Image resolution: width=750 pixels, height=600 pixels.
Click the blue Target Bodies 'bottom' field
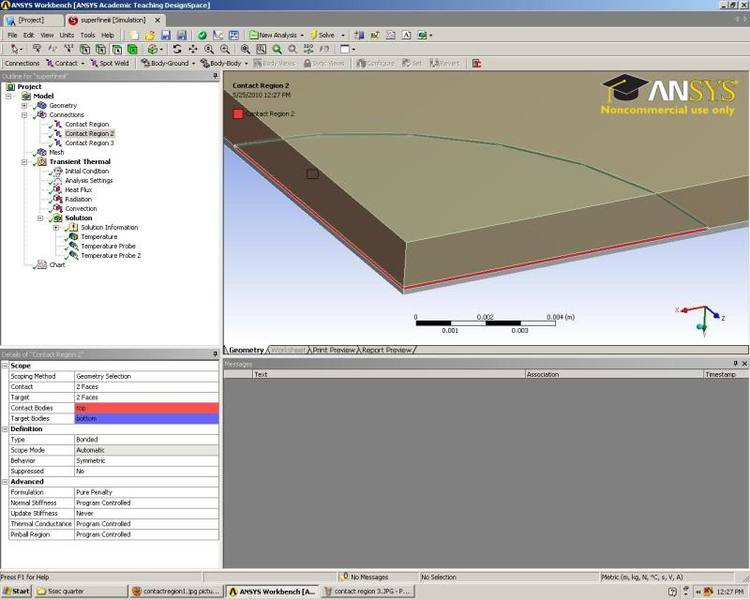click(x=146, y=419)
